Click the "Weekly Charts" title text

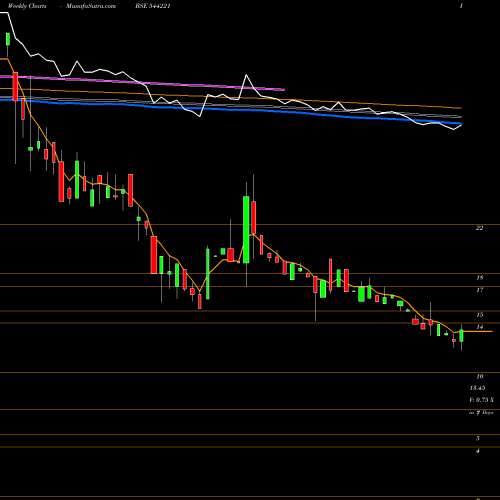[27, 6]
